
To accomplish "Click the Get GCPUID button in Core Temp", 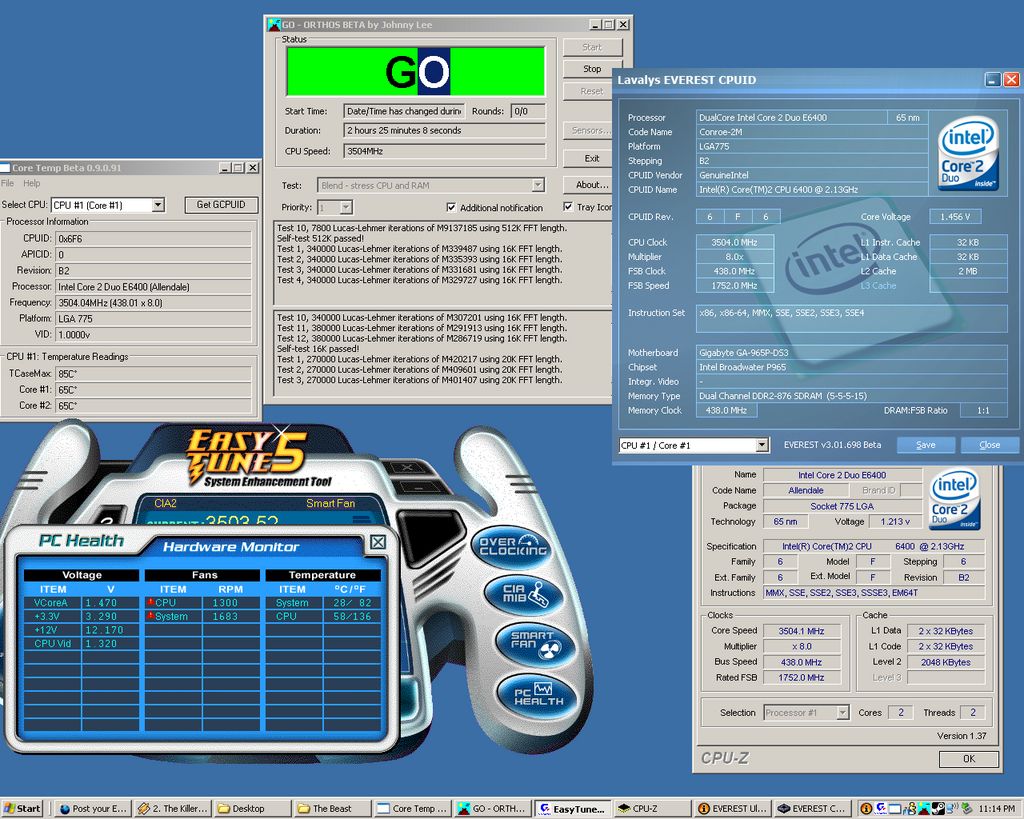I will [221, 204].
